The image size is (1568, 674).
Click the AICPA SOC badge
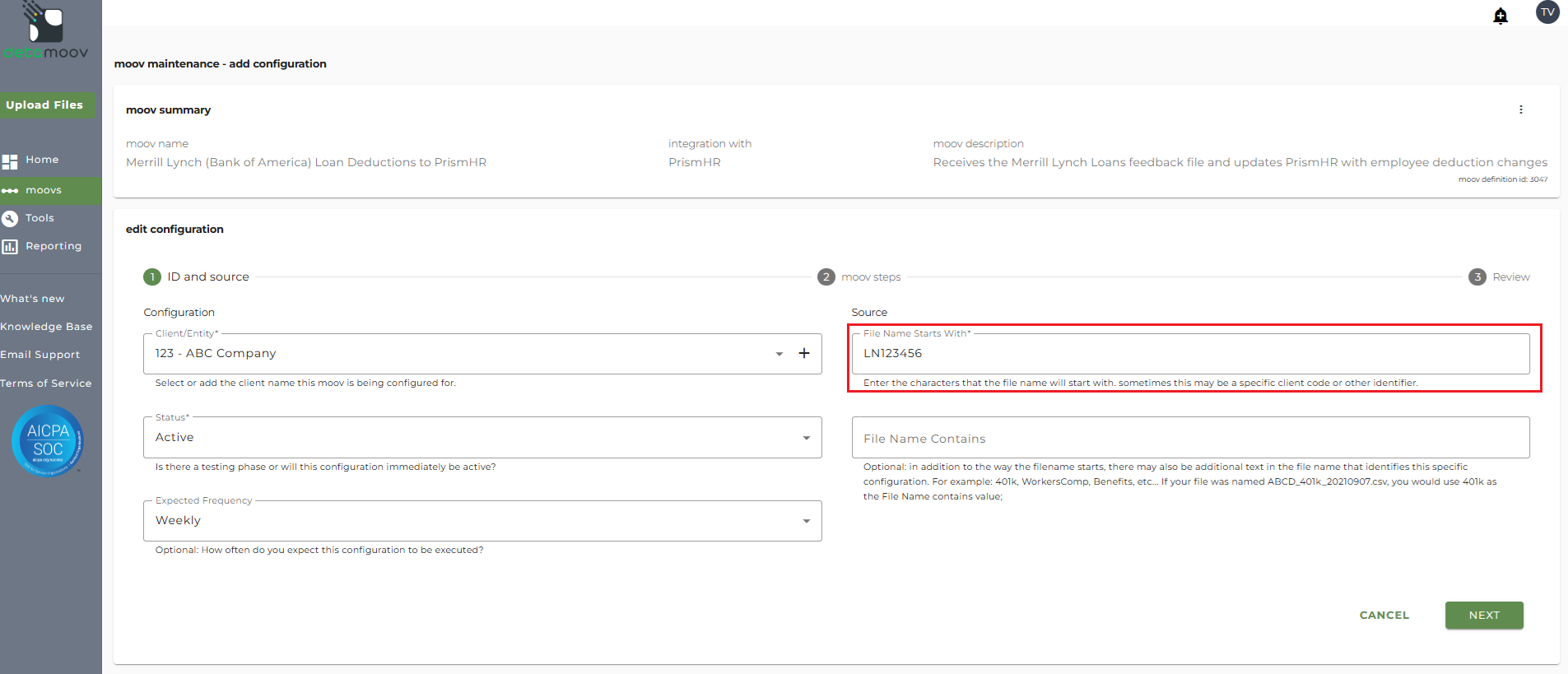pos(48,441)
